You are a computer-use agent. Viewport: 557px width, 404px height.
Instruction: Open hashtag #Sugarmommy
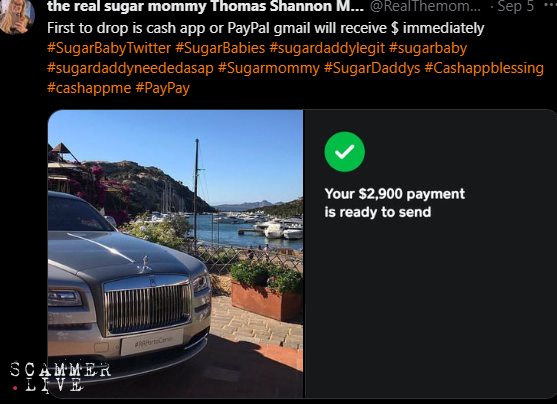[269, 68]
